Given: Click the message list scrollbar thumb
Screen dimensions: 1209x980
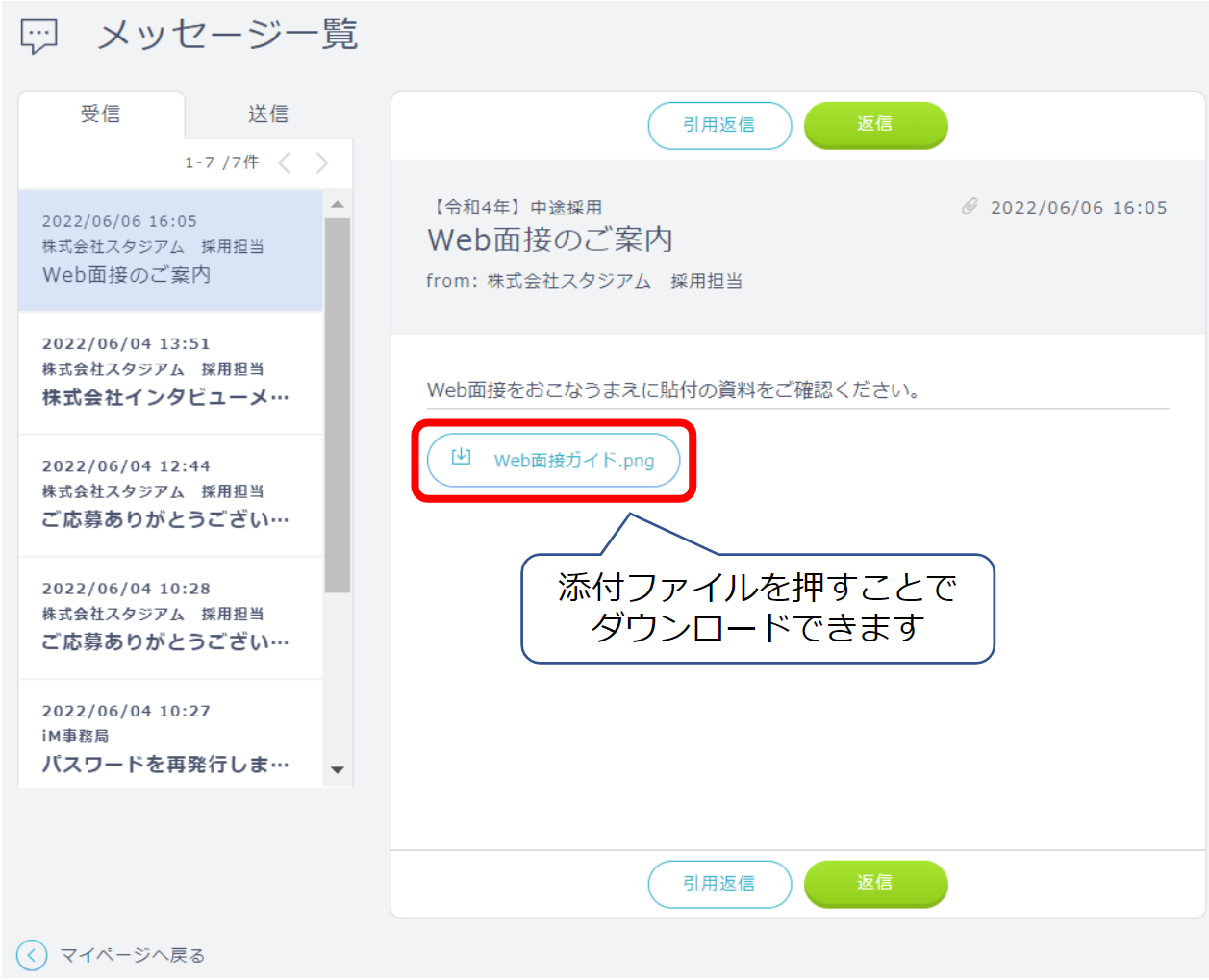Looking at the screenshot, I should pos(338,405).
